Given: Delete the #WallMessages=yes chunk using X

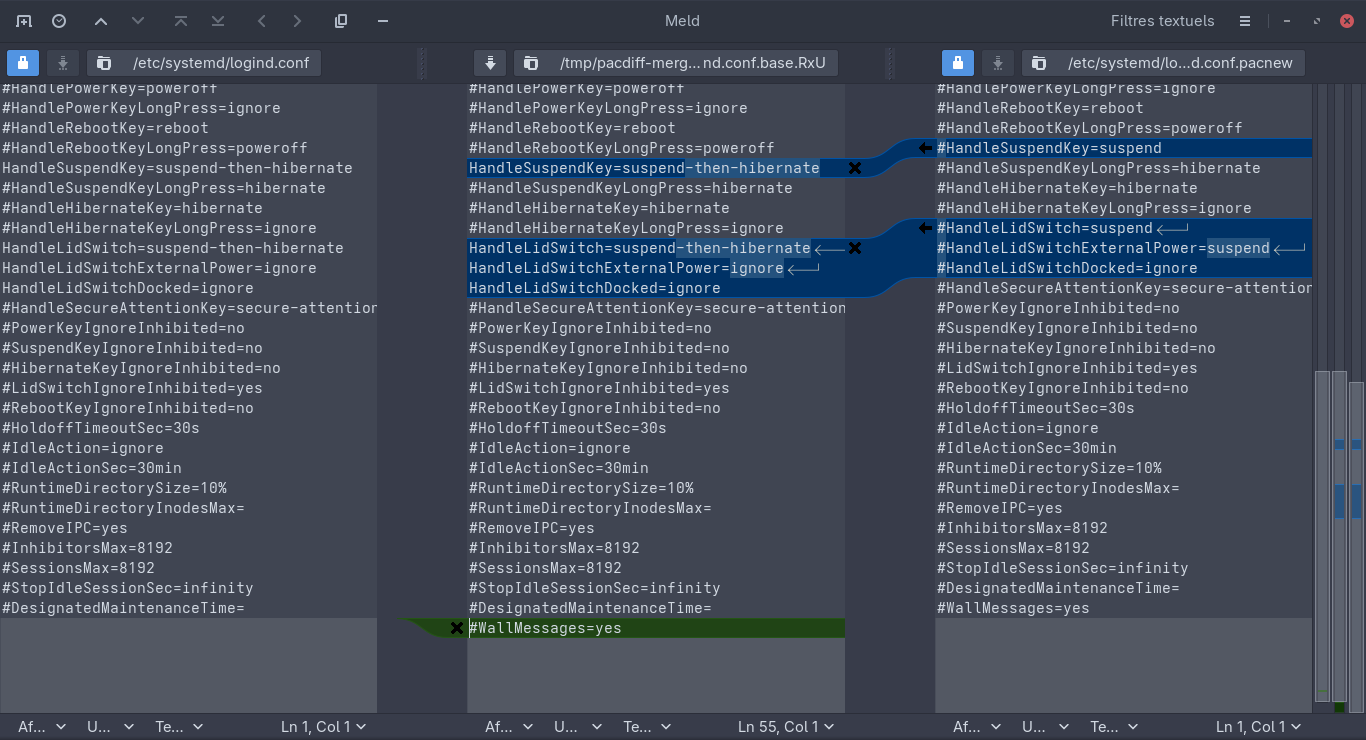Looking at the screenshot, I should (457, 628).
